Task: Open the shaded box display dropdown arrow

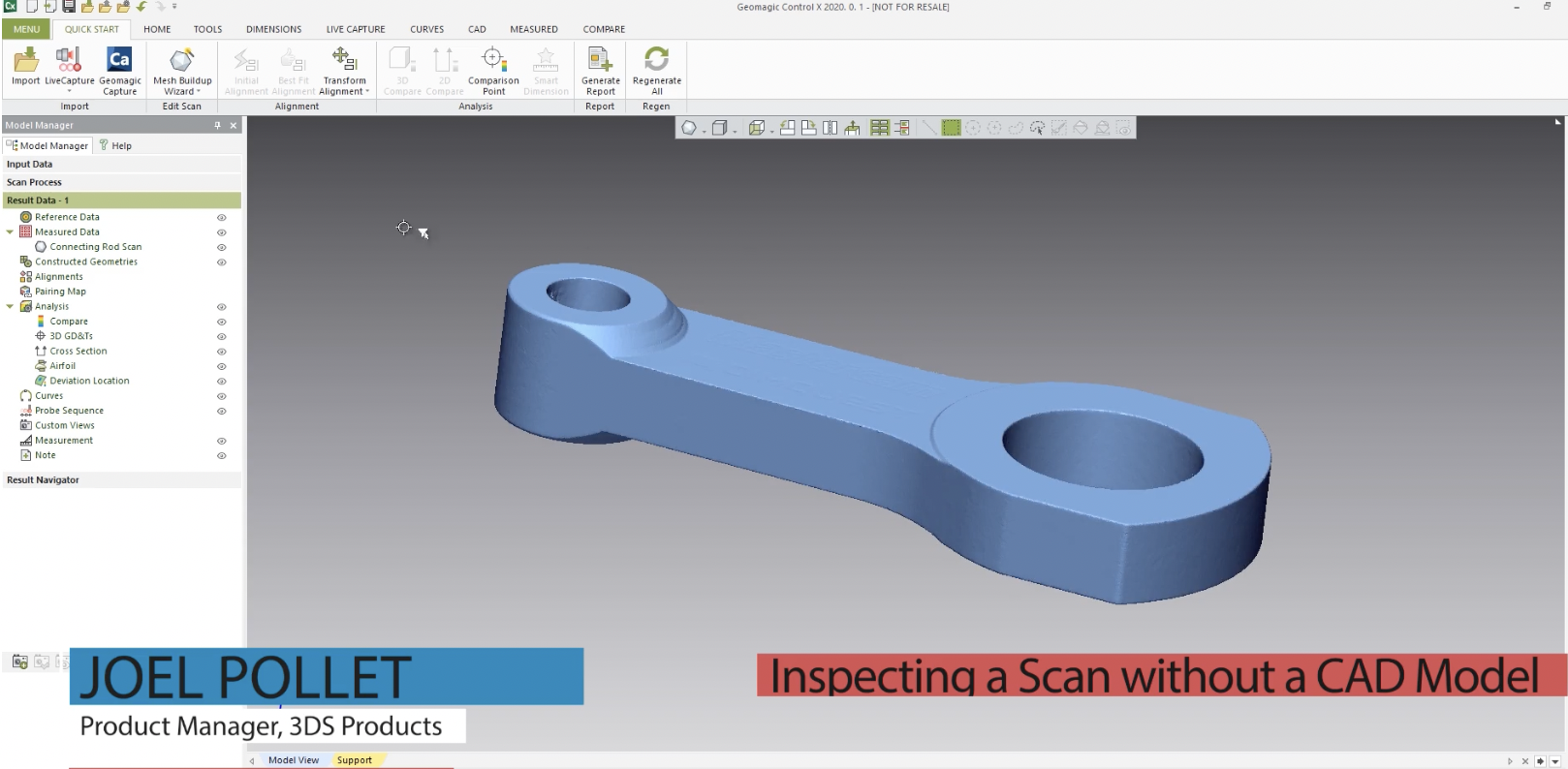Action: pos(735,131)
